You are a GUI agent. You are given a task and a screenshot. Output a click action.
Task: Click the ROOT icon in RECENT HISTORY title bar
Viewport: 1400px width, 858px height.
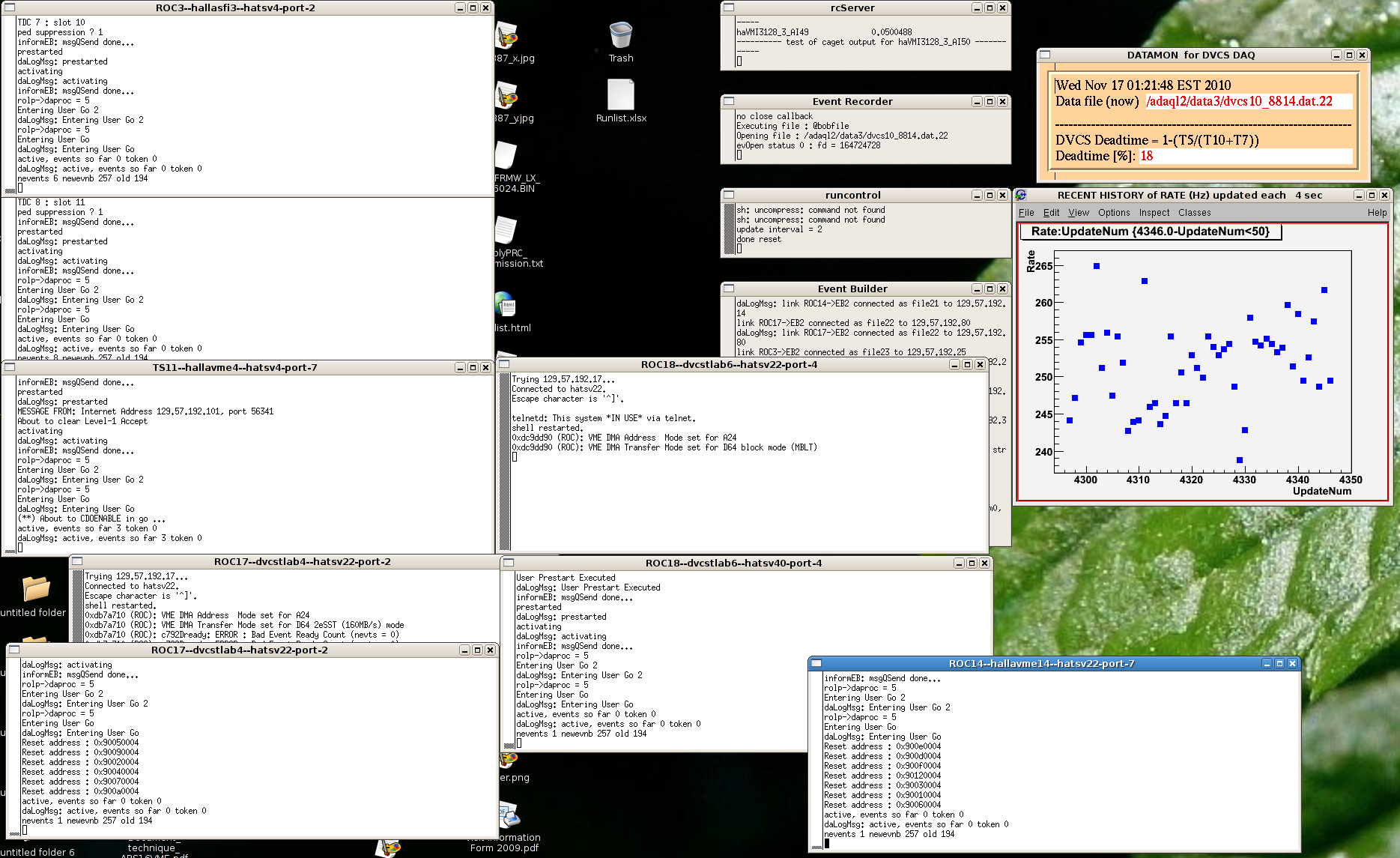click(1020, 195)
